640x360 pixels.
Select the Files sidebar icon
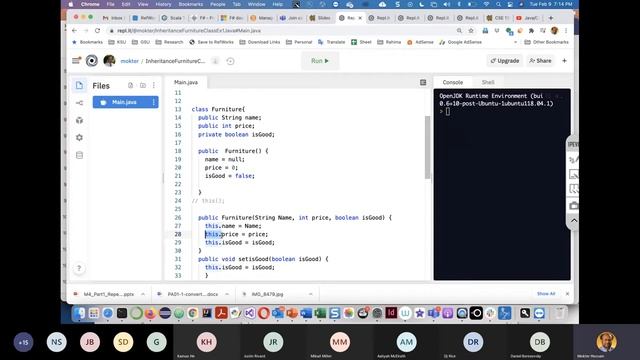[x=79, y=85]
